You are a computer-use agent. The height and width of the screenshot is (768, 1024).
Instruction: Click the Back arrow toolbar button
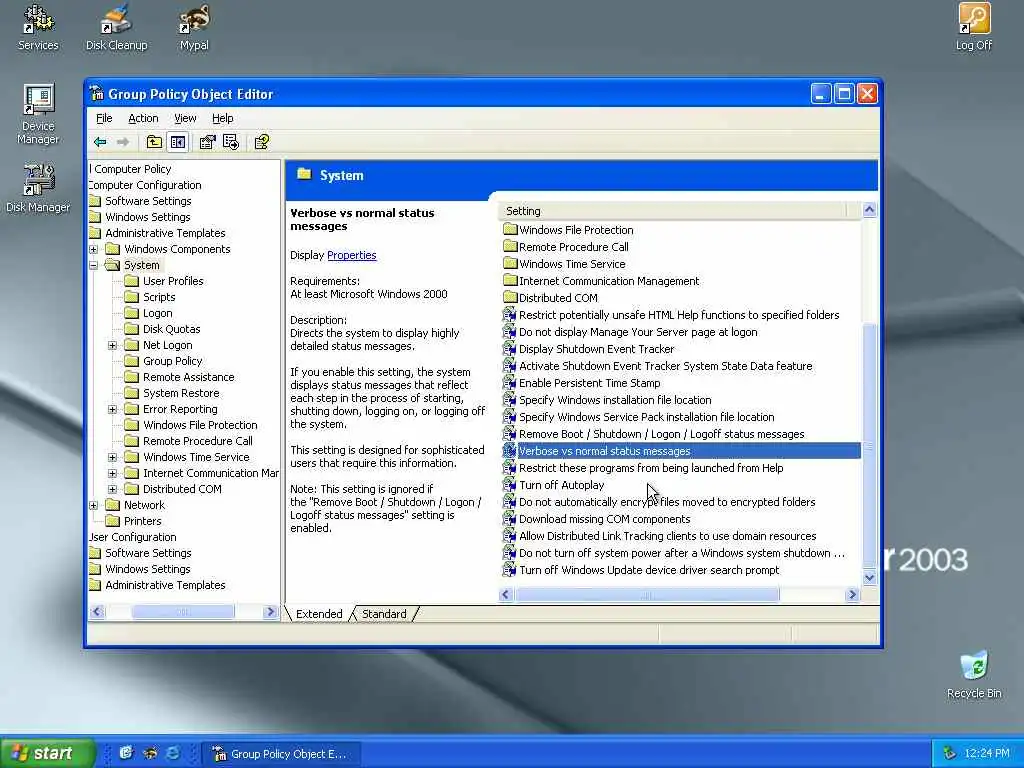[x=100, y=142]
